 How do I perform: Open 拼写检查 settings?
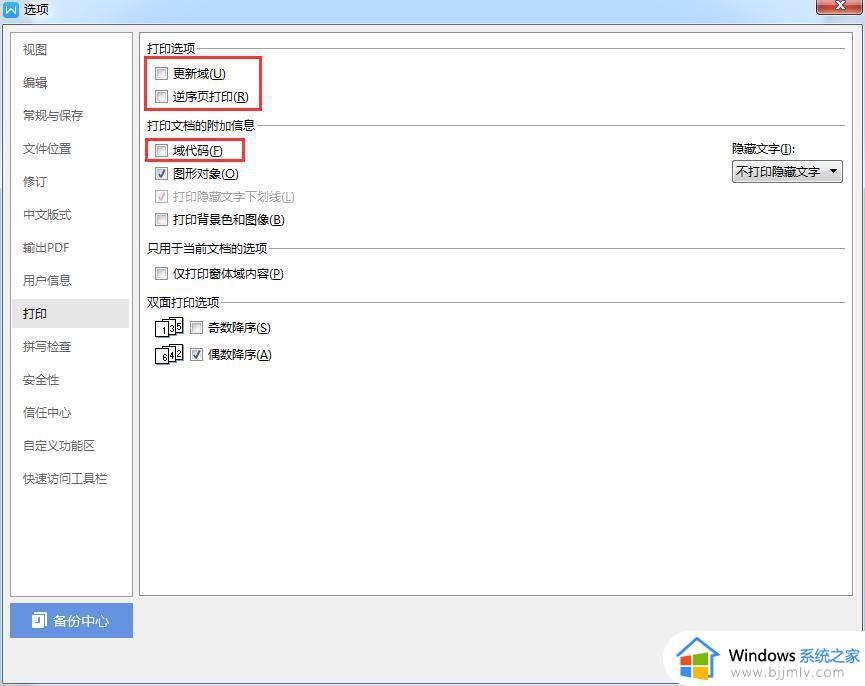(70, 346)
